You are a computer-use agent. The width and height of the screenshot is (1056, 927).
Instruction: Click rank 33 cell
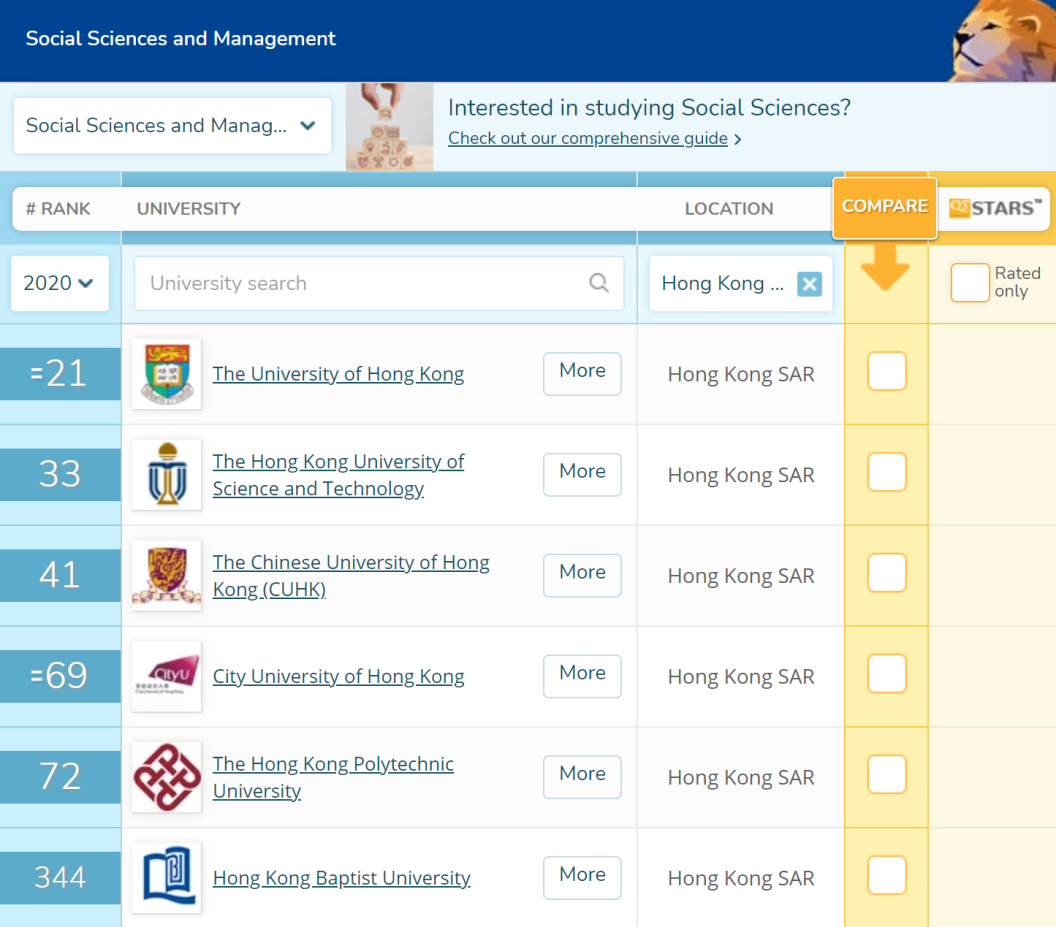coord(60,475)
